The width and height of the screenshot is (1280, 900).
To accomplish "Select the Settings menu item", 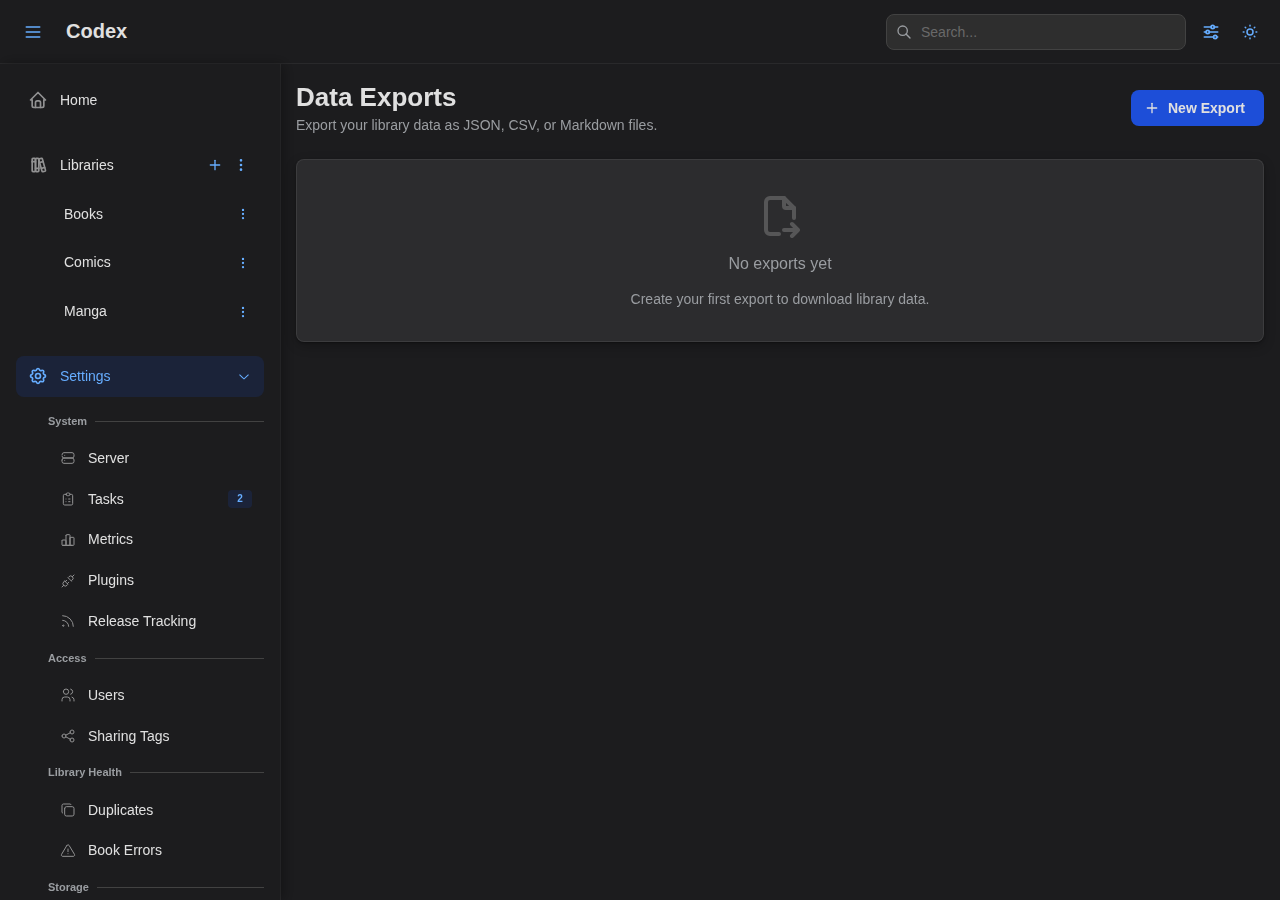I will pyautogui.click(x=140, y=376).
